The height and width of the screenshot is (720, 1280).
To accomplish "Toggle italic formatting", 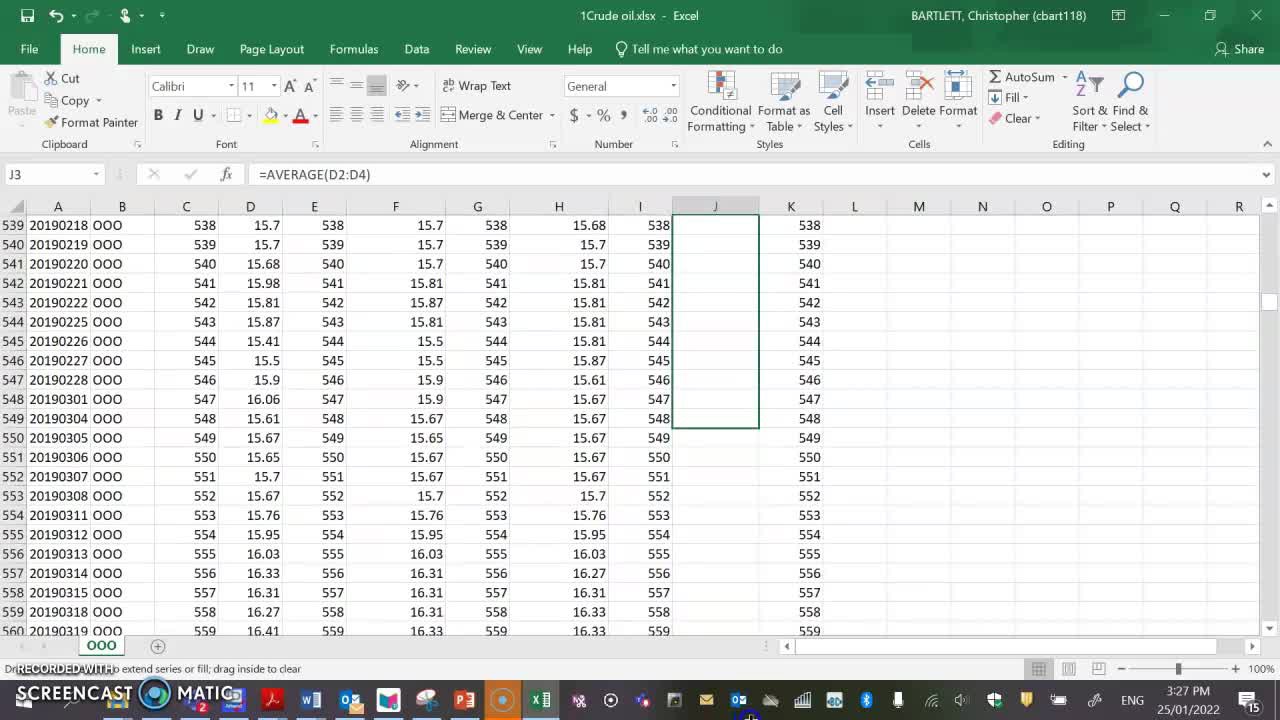I will coord(177,115).
